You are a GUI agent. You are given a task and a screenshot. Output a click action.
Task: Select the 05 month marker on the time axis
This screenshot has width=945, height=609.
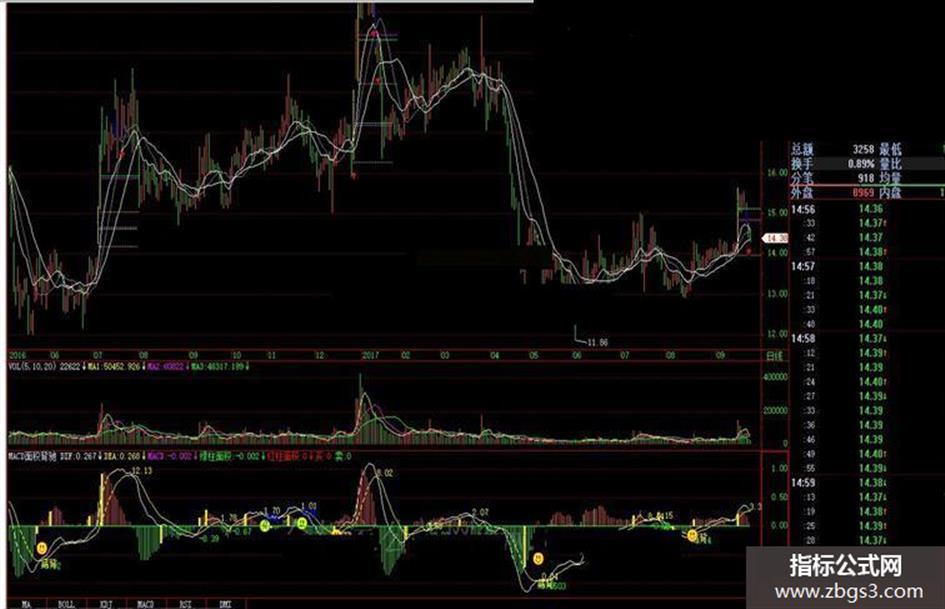pos(534,355)
